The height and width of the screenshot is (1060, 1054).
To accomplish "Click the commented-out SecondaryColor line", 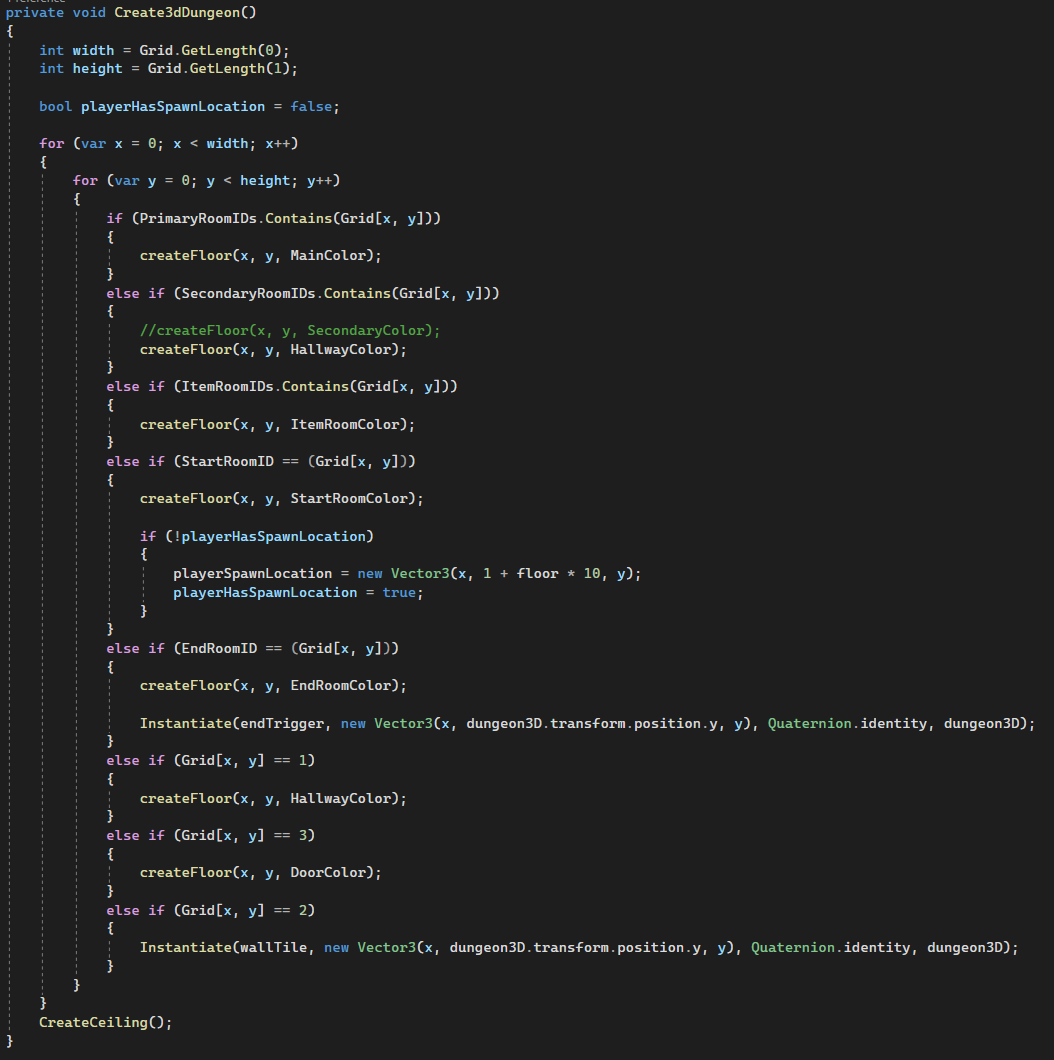I will click(290, 331).
